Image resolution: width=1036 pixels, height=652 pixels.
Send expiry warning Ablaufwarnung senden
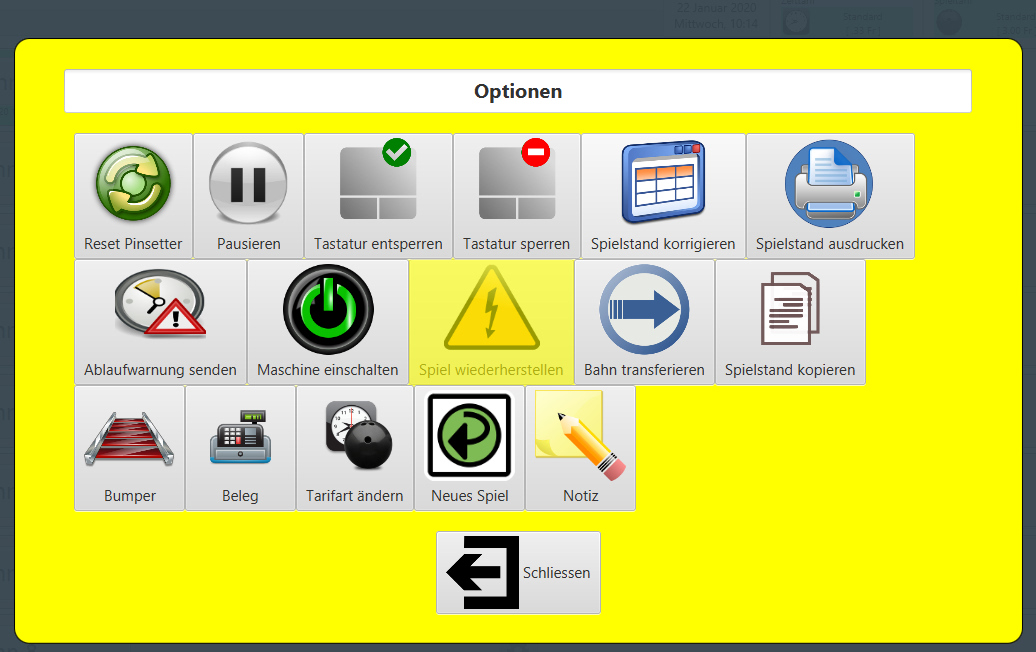tap(160, 322)
